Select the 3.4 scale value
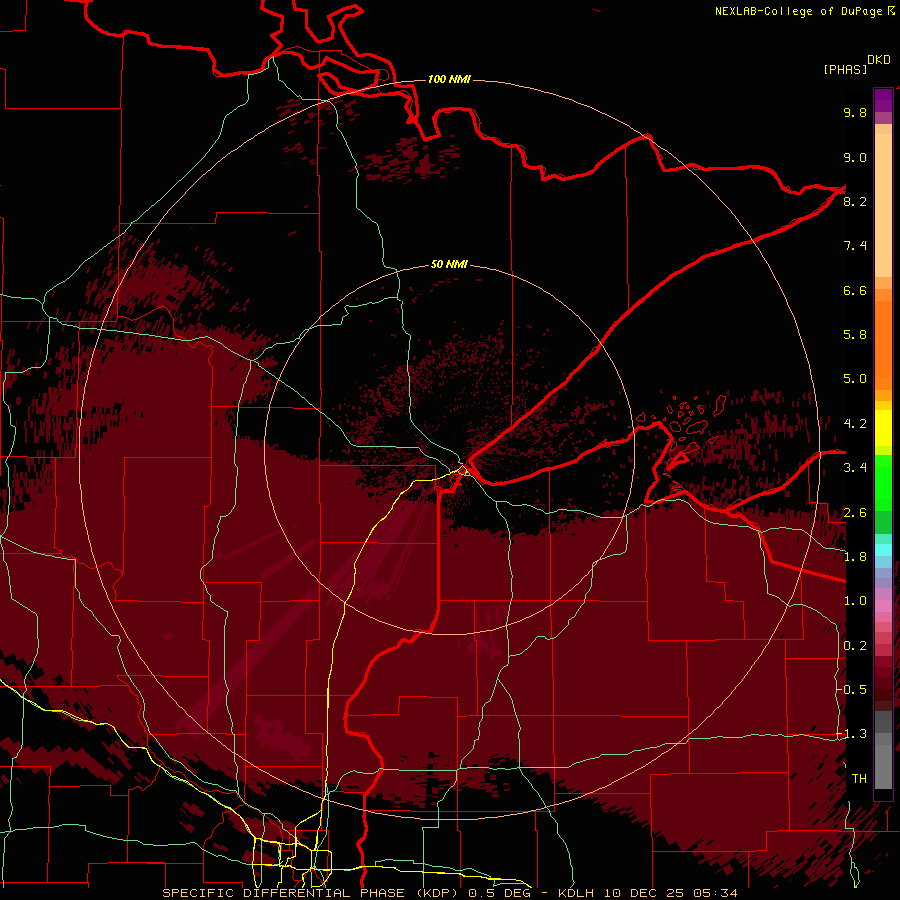 click(855, 468)
